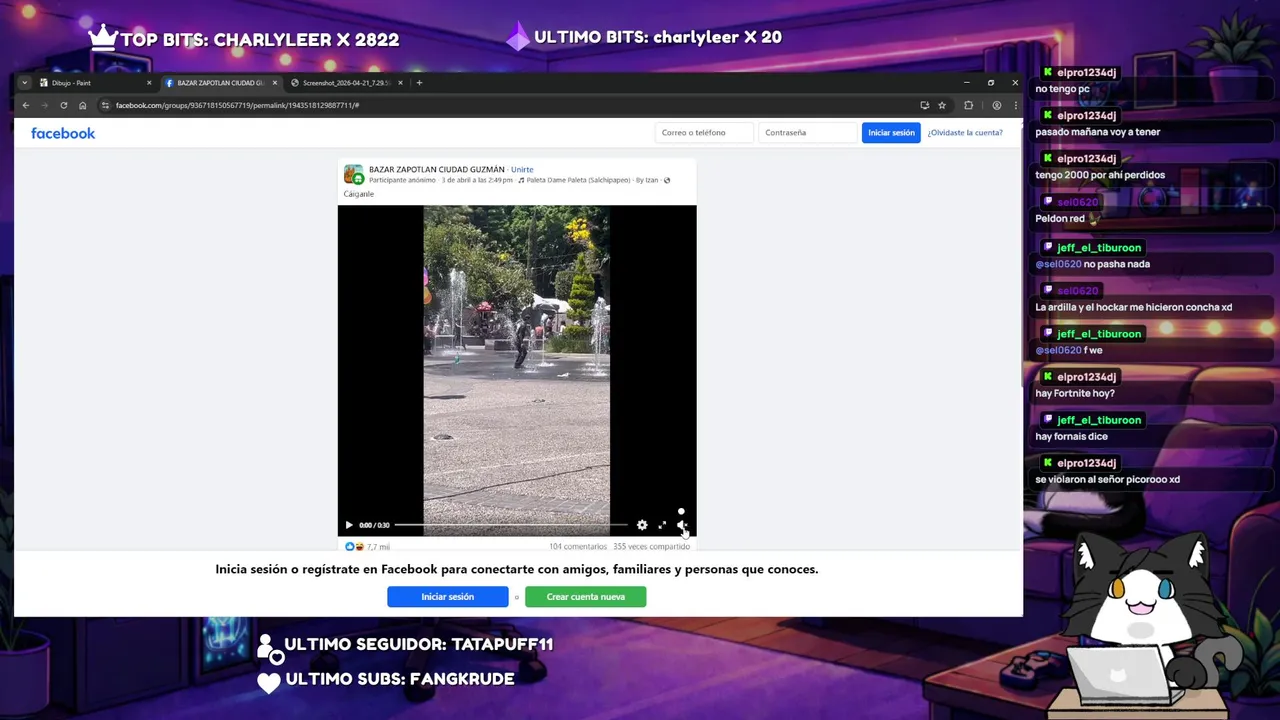Image resolution: width=1280 pixels, height=720 pixels.
Task: Close the Dibujo - Paint tab
Action: tap(149, 83)
